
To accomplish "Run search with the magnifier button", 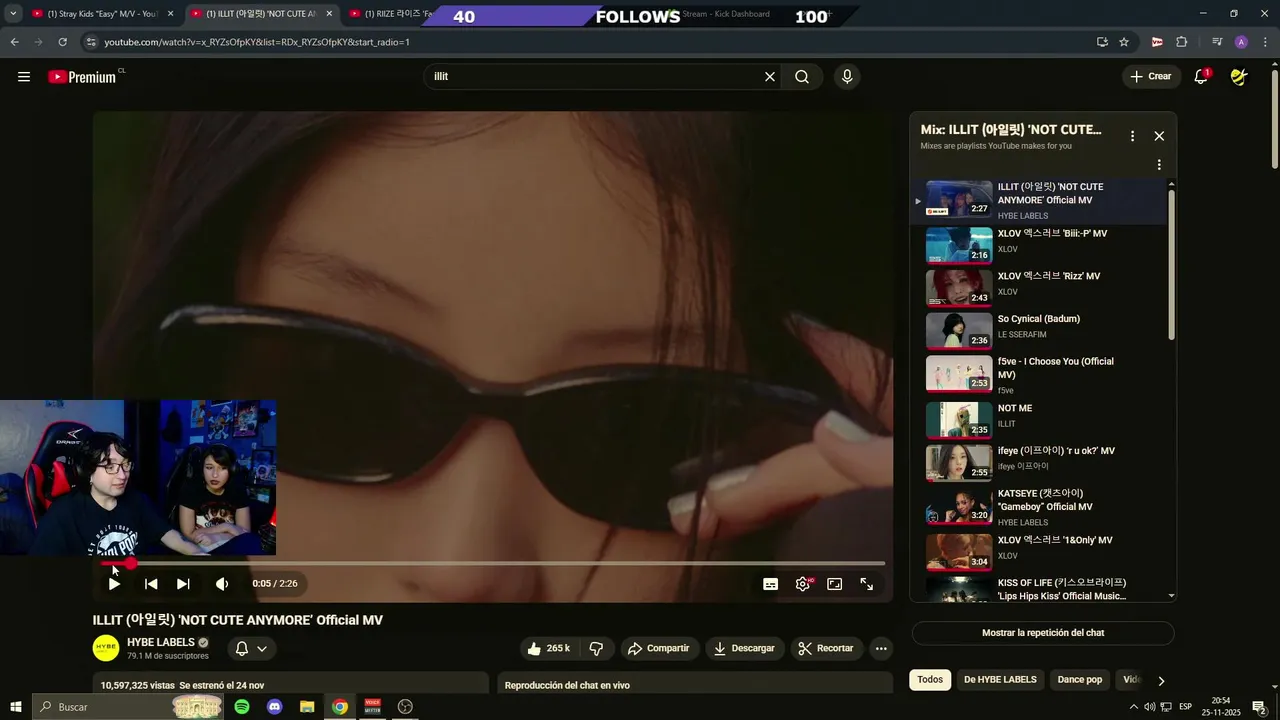I will (802, 77).
